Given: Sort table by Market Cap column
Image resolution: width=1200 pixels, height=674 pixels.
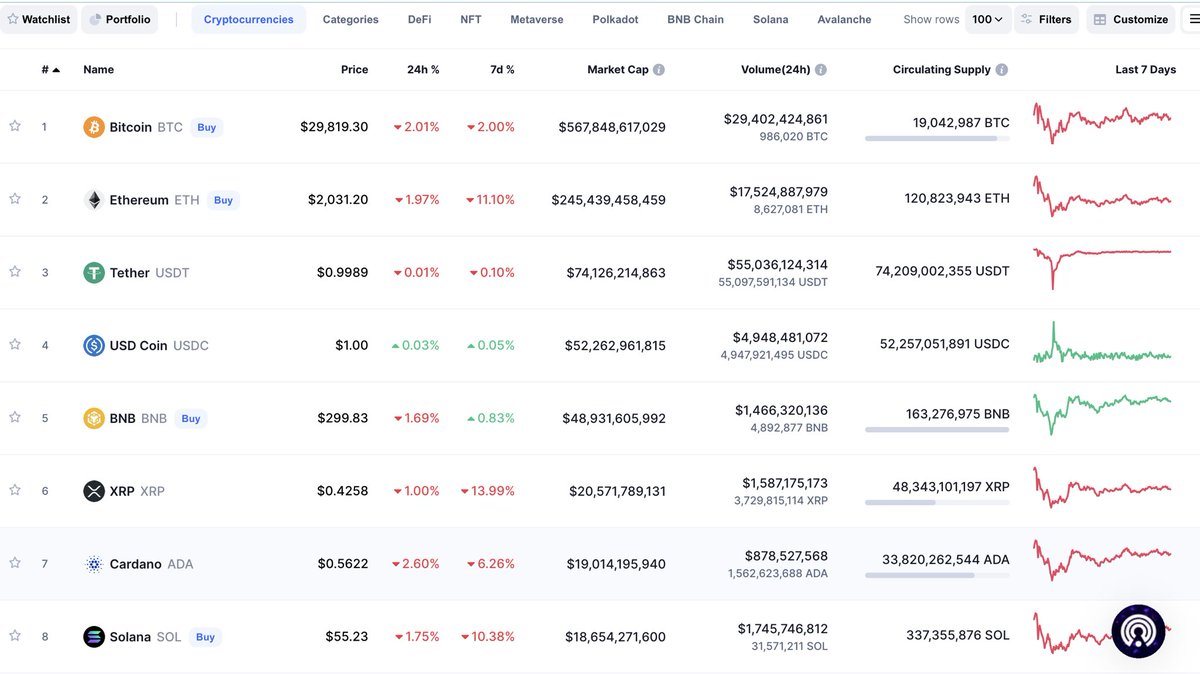Looking at the screenshot, I should pyautogui.click(x=618, y=70).
